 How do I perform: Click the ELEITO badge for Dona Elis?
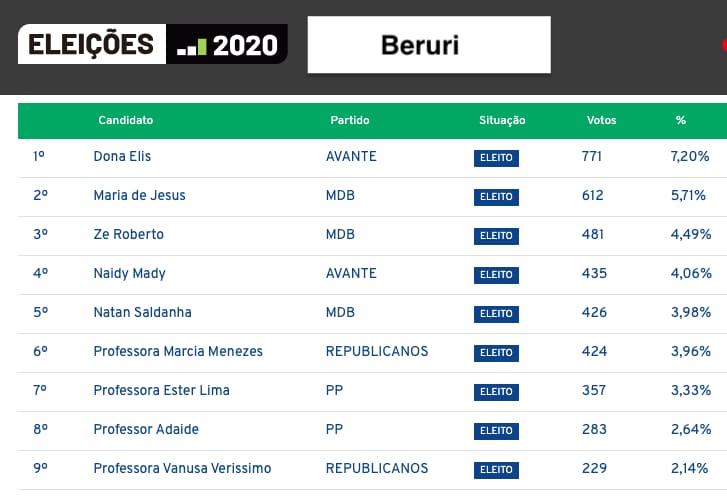(496, 157)
